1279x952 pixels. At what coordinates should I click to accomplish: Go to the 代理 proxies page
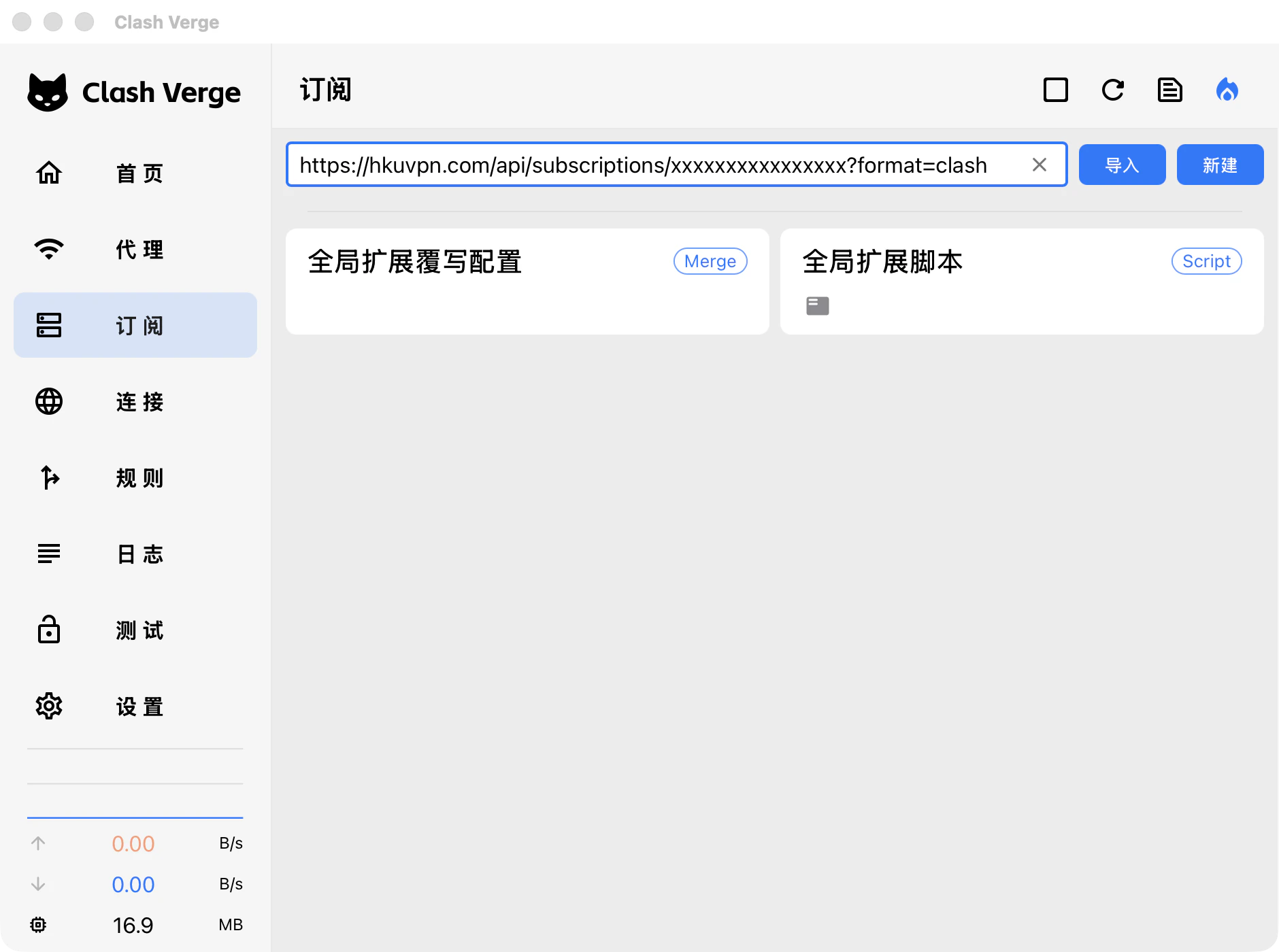[x=135, y=249]
